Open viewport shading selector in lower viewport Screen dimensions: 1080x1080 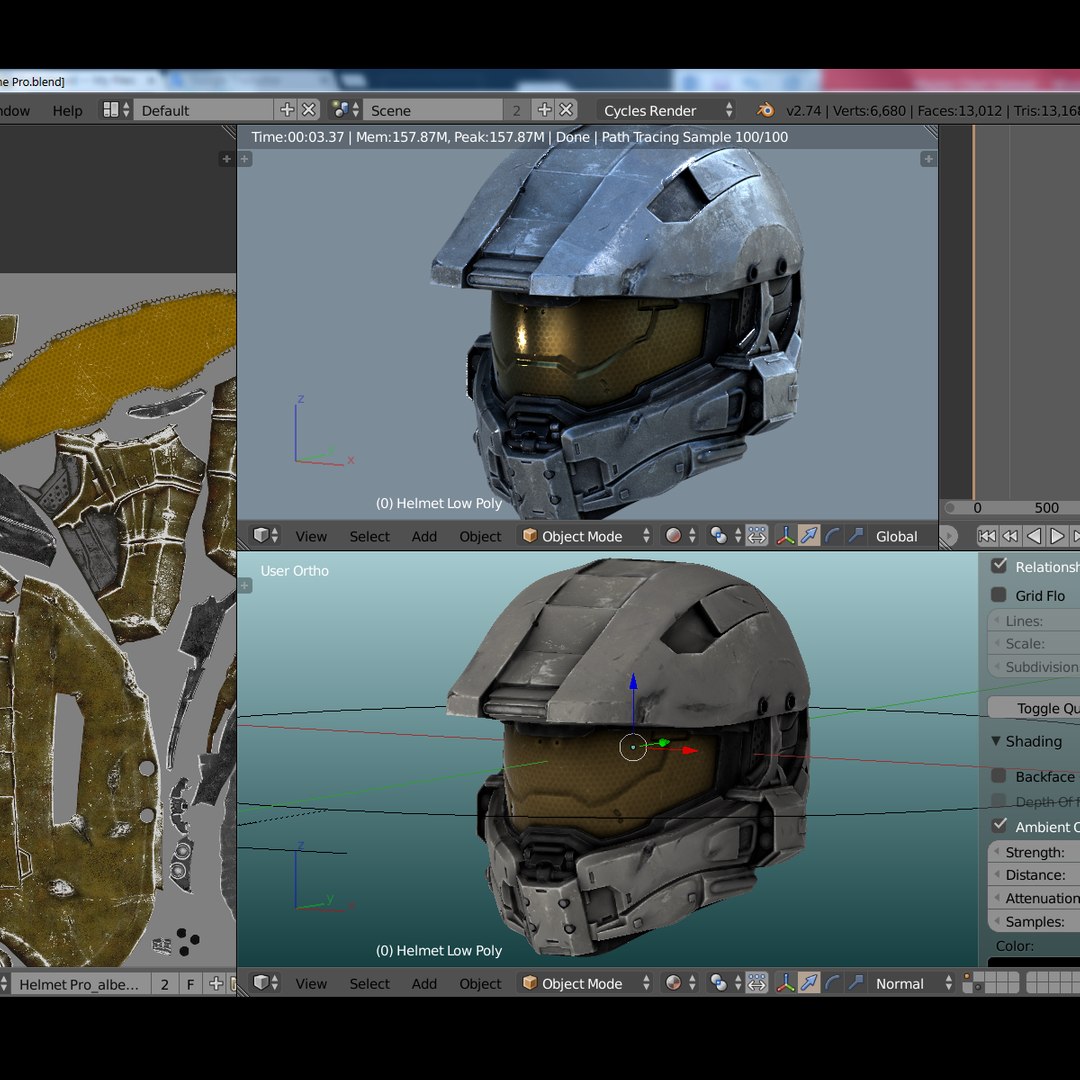pos(680,983)
